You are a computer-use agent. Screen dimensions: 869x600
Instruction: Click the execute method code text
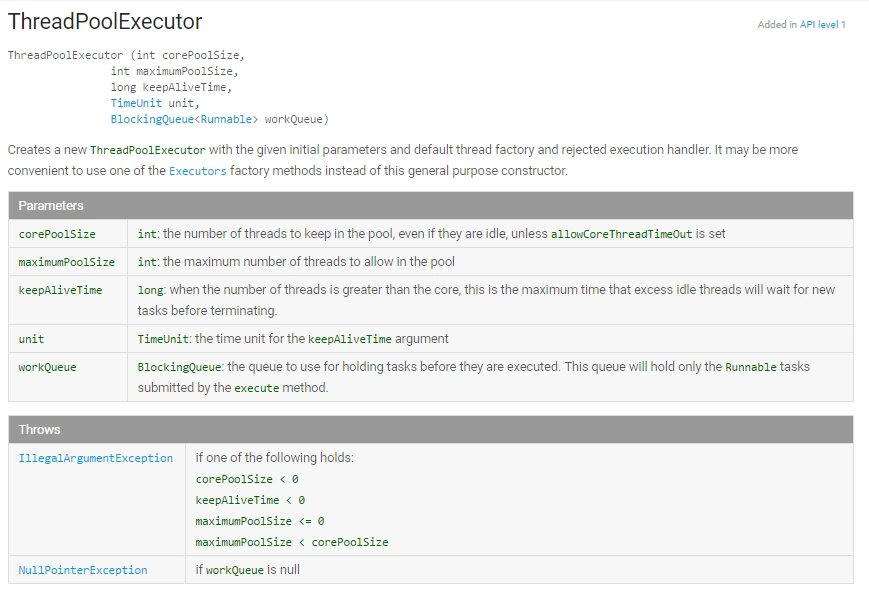click(x=256, y=388)
